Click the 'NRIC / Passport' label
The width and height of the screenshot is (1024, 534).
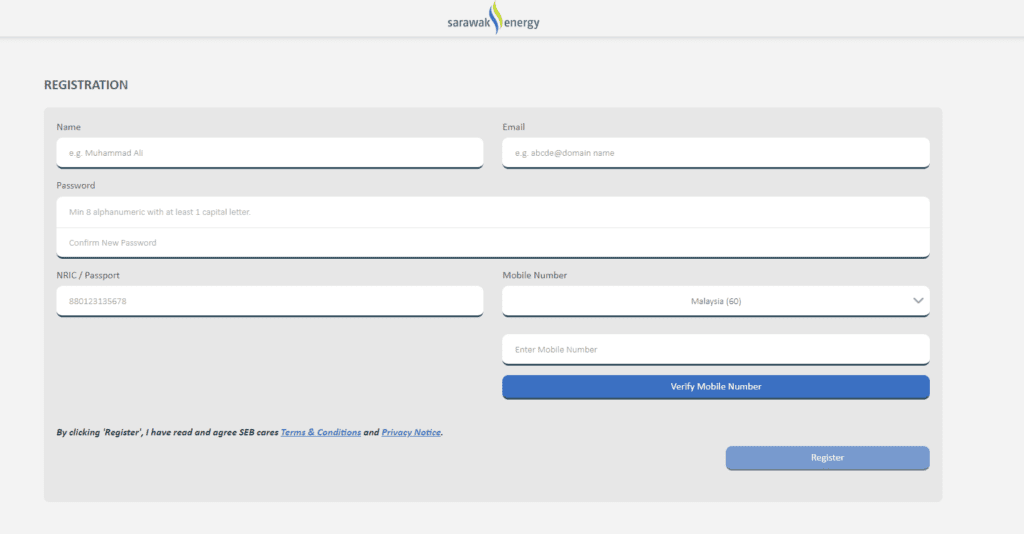pyautogui.click(x=88, y=275)
